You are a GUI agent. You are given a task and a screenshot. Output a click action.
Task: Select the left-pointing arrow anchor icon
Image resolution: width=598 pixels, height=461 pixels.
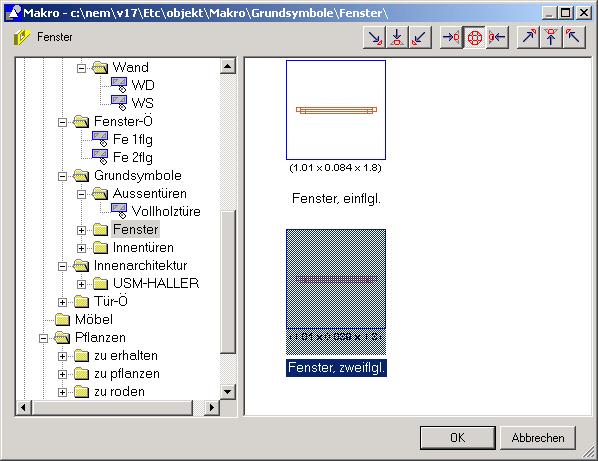point(497,37)
